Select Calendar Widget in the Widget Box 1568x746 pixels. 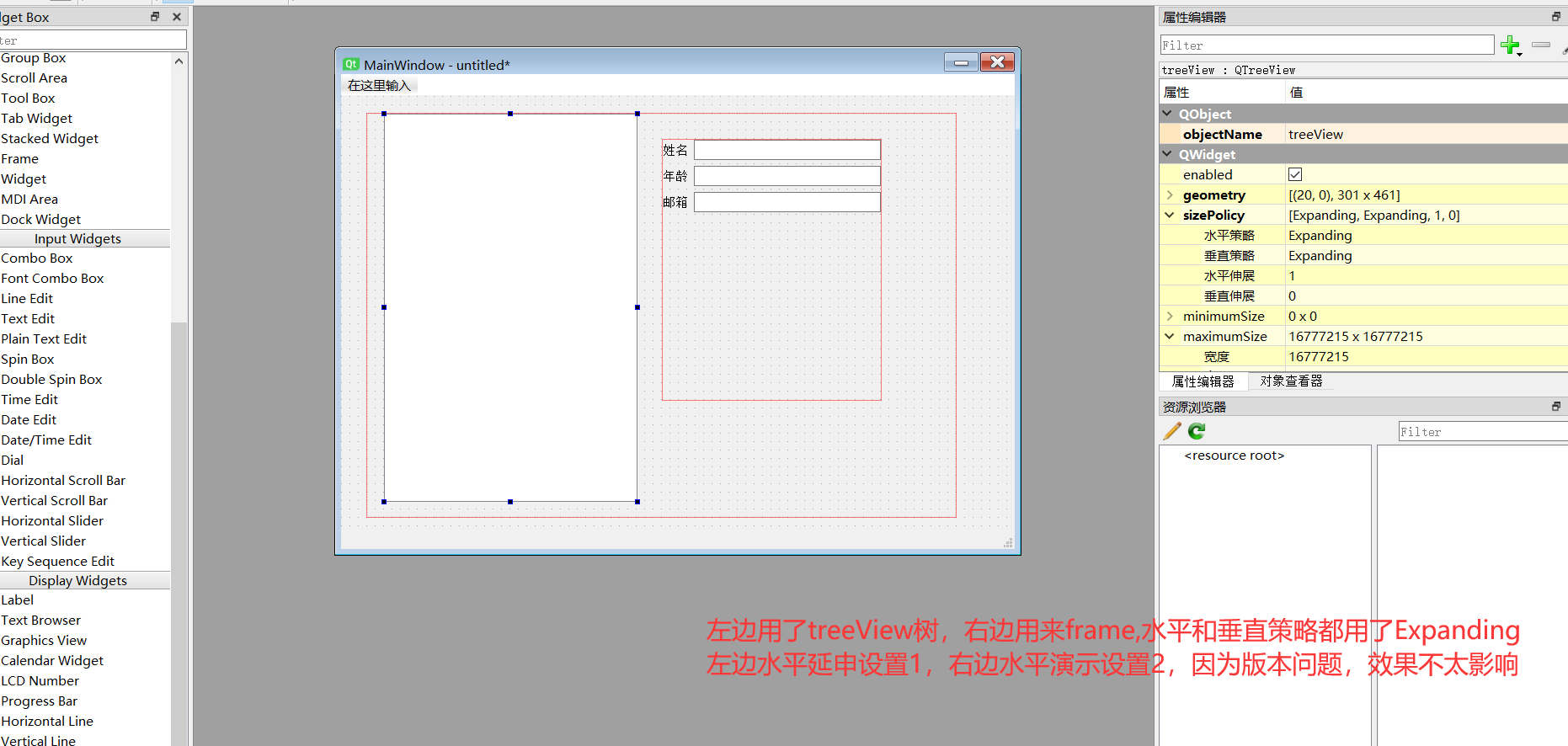(52, 660)
